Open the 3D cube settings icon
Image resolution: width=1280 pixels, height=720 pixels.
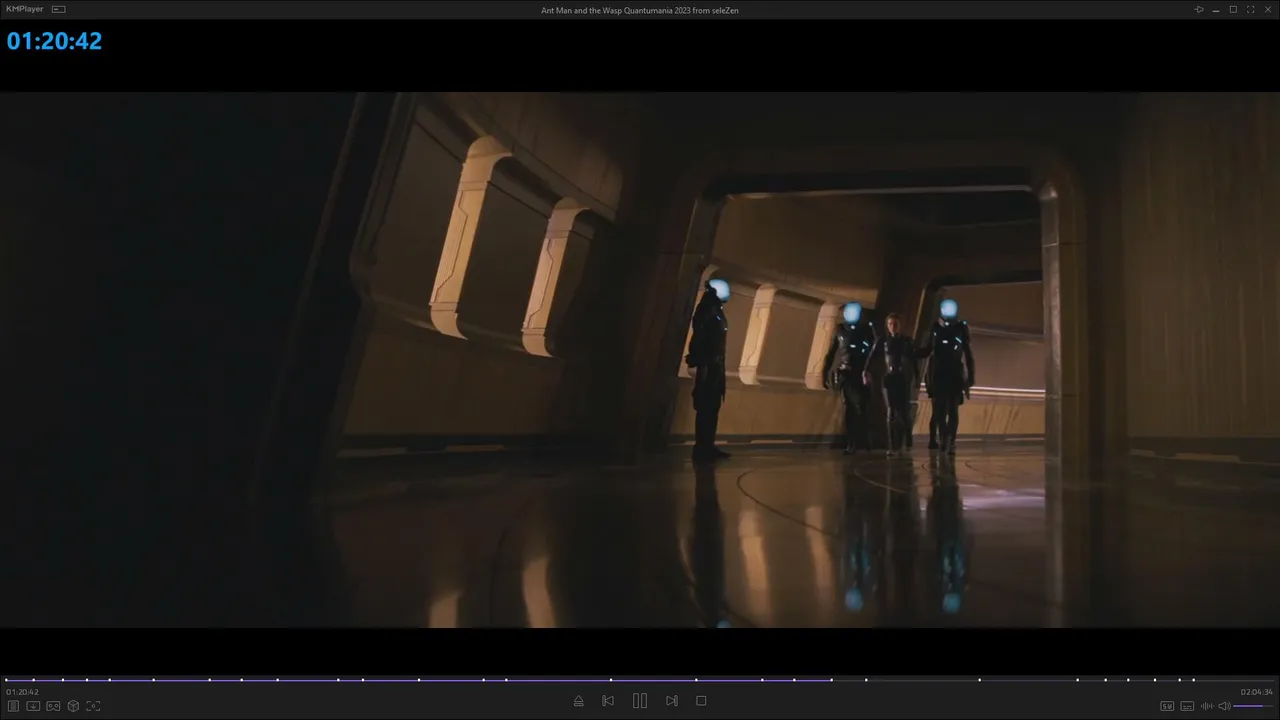pyautogui.click(x=73, y=706)
